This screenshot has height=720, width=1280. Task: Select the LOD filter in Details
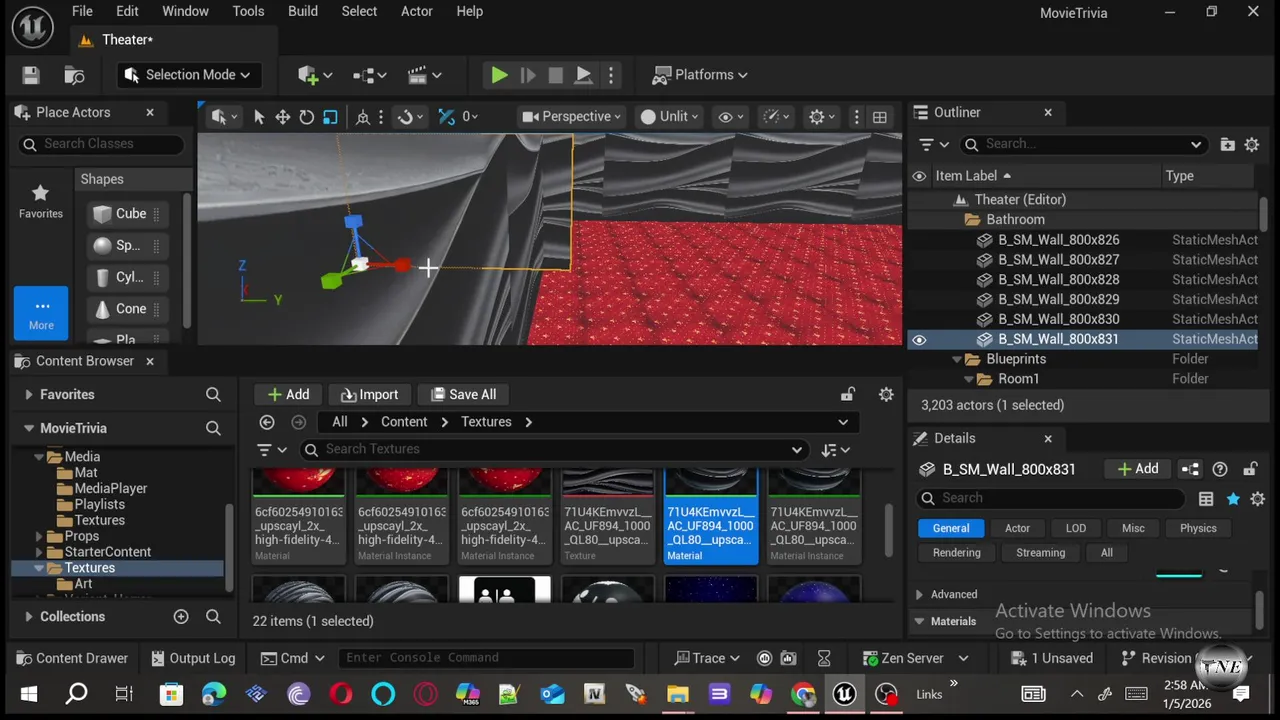(x=1076, y=528)
